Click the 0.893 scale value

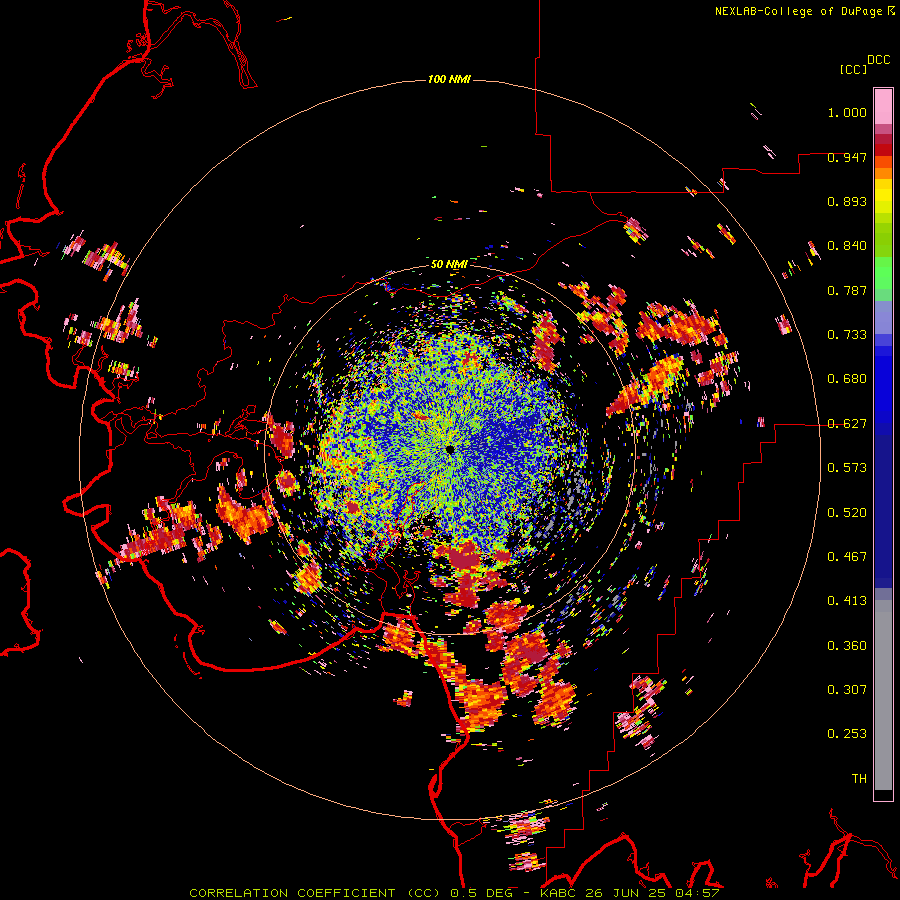(847, 201)
